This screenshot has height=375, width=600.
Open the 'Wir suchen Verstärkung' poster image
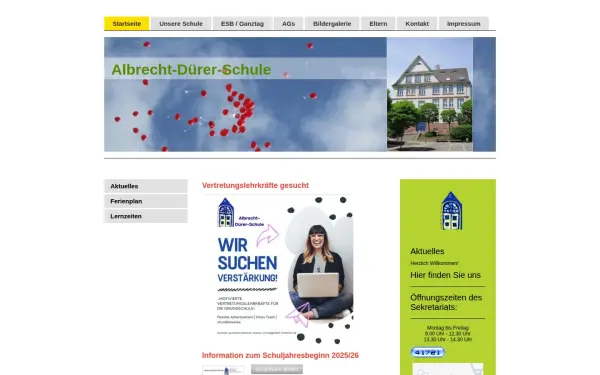(x=278, y=270)
